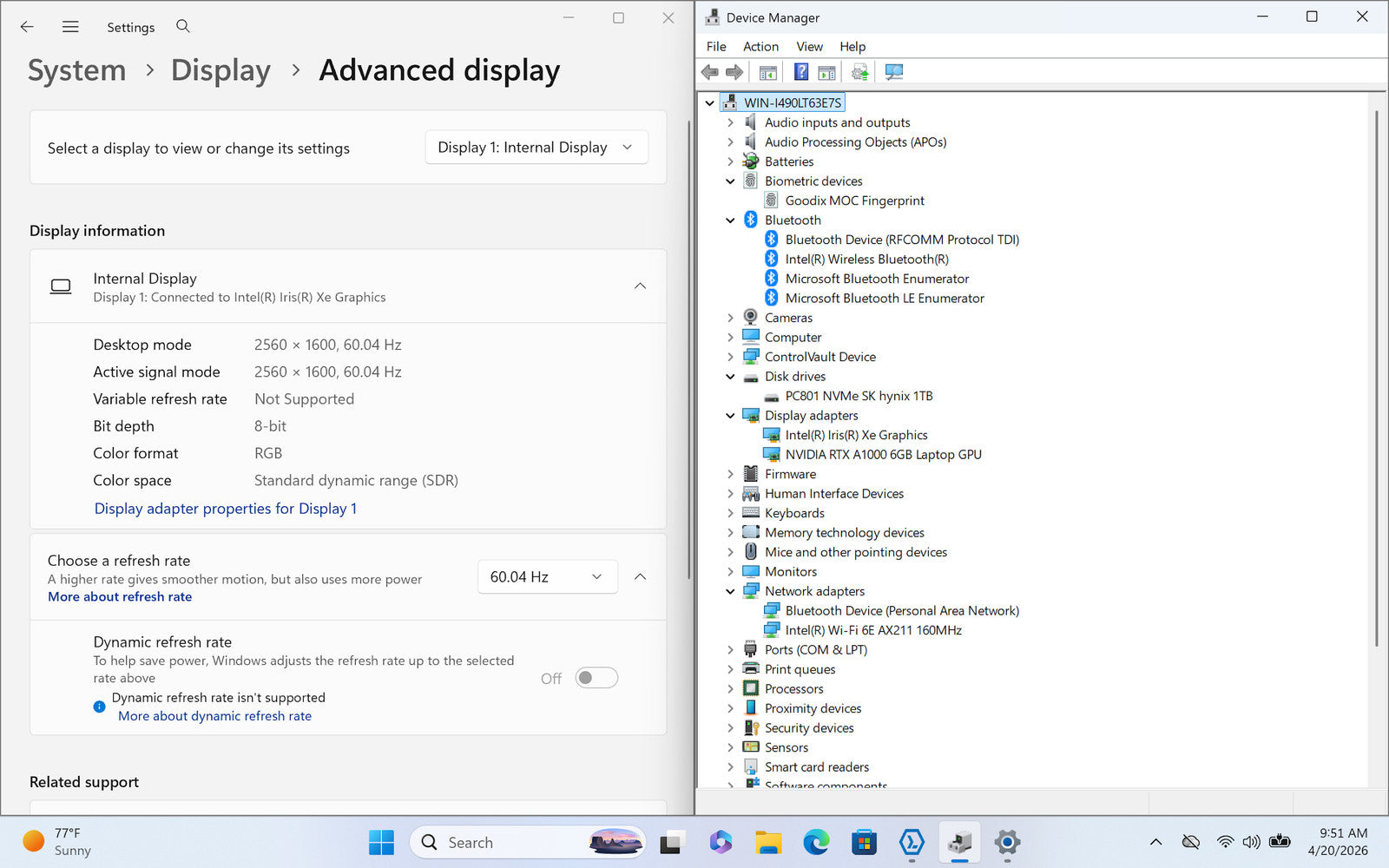The image size is (1389, 868).
Task: Click the Help icon in Device Manager toolbar
Action: point(800,72)
